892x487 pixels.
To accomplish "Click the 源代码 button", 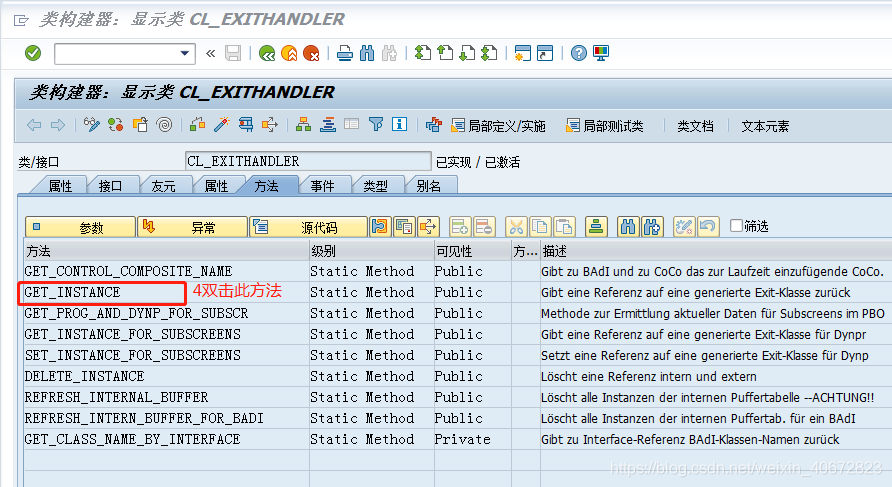I will 308,227.
